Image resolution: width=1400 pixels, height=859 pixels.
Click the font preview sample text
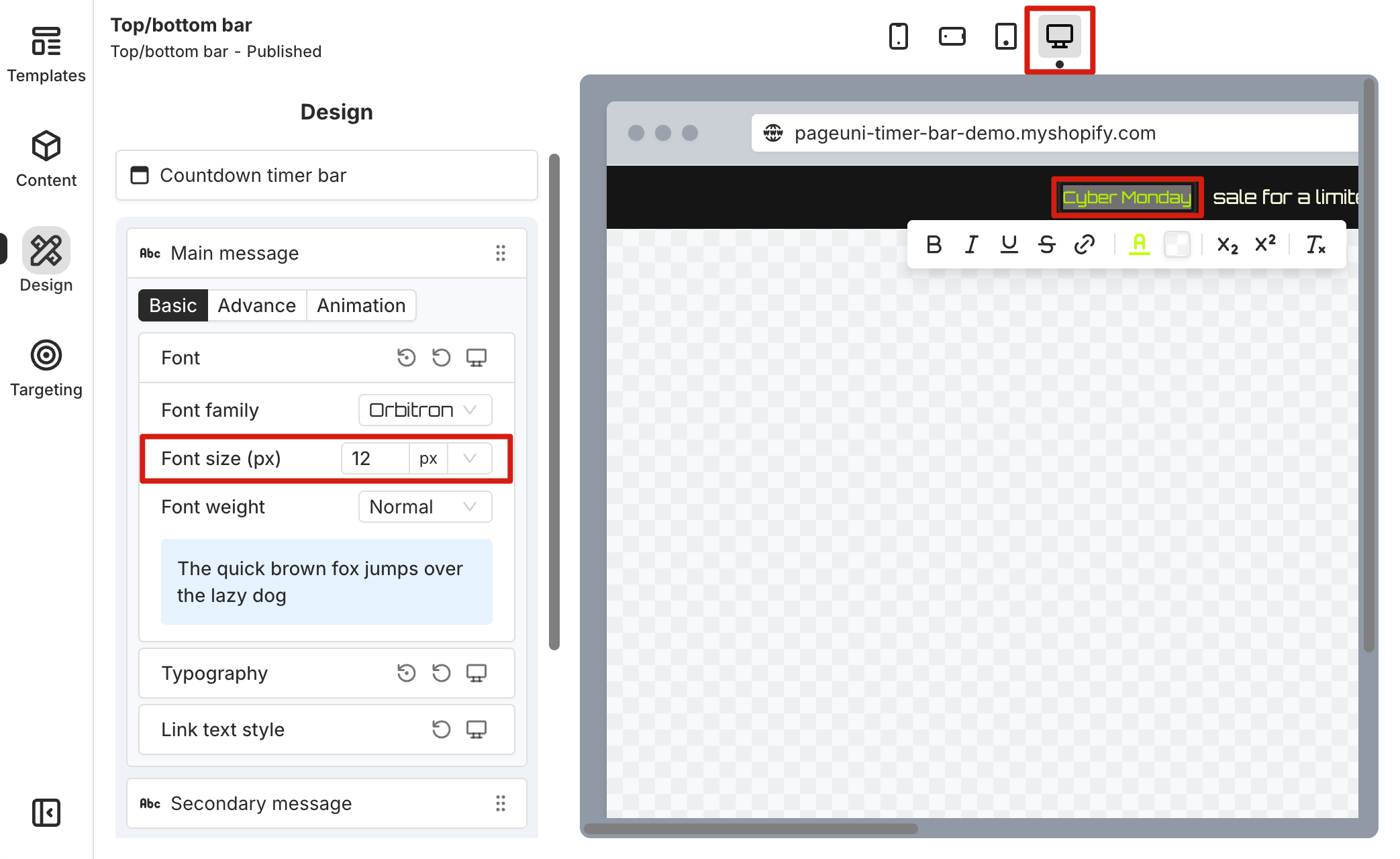click(x=327, y=582)
